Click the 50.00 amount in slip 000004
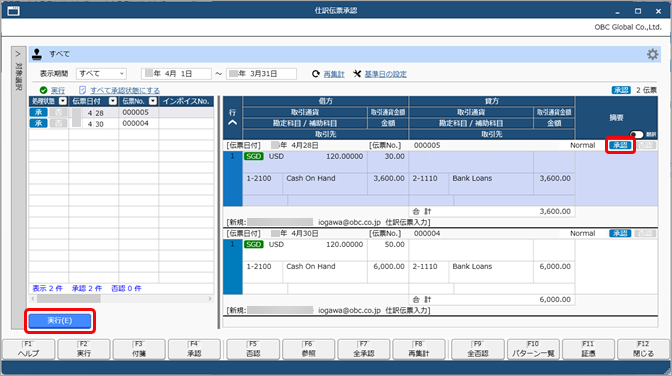Viewport: 672px width, 376px height. (x=394, y=244)
